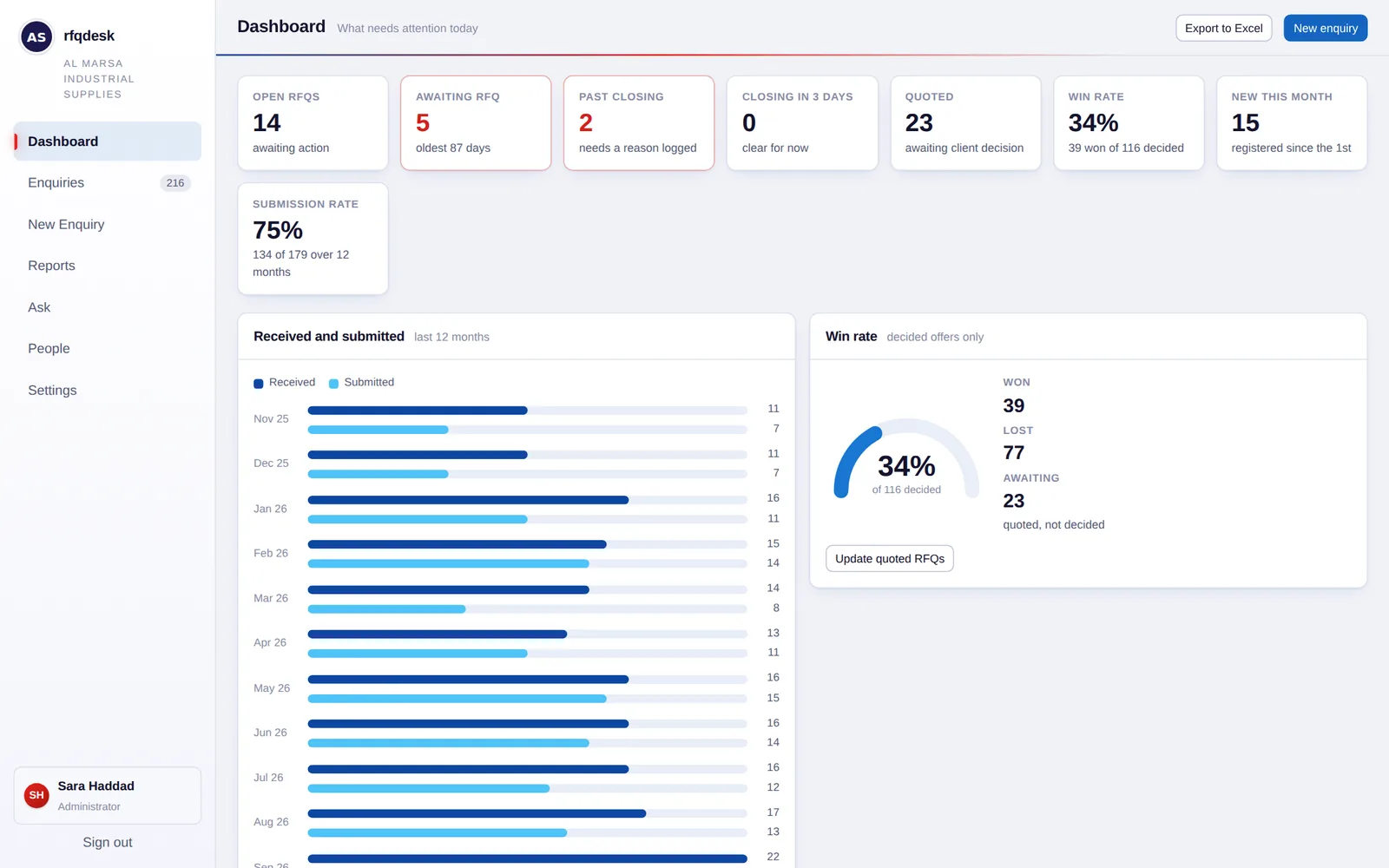The width and height of the screenshot is (1389, 868).
Task: Click the Export to Excel button
Action: click(x=1223, y=28)
